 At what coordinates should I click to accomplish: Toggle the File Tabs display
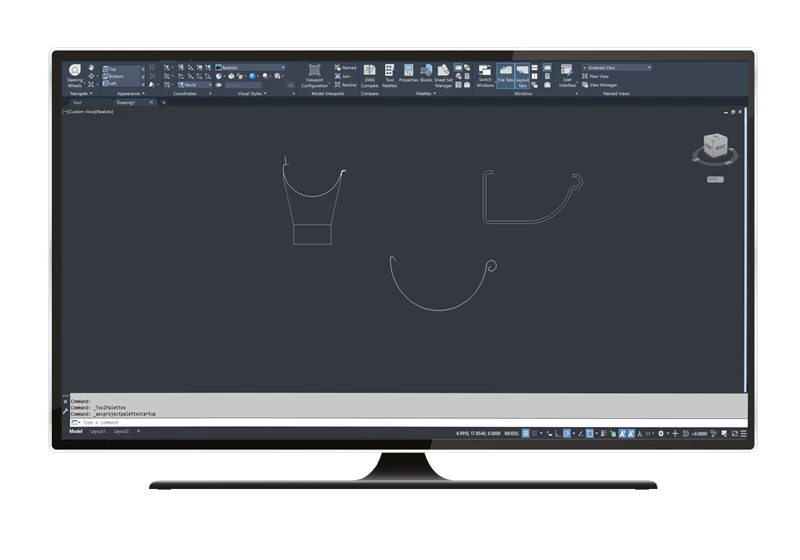[x=505, y=73]
